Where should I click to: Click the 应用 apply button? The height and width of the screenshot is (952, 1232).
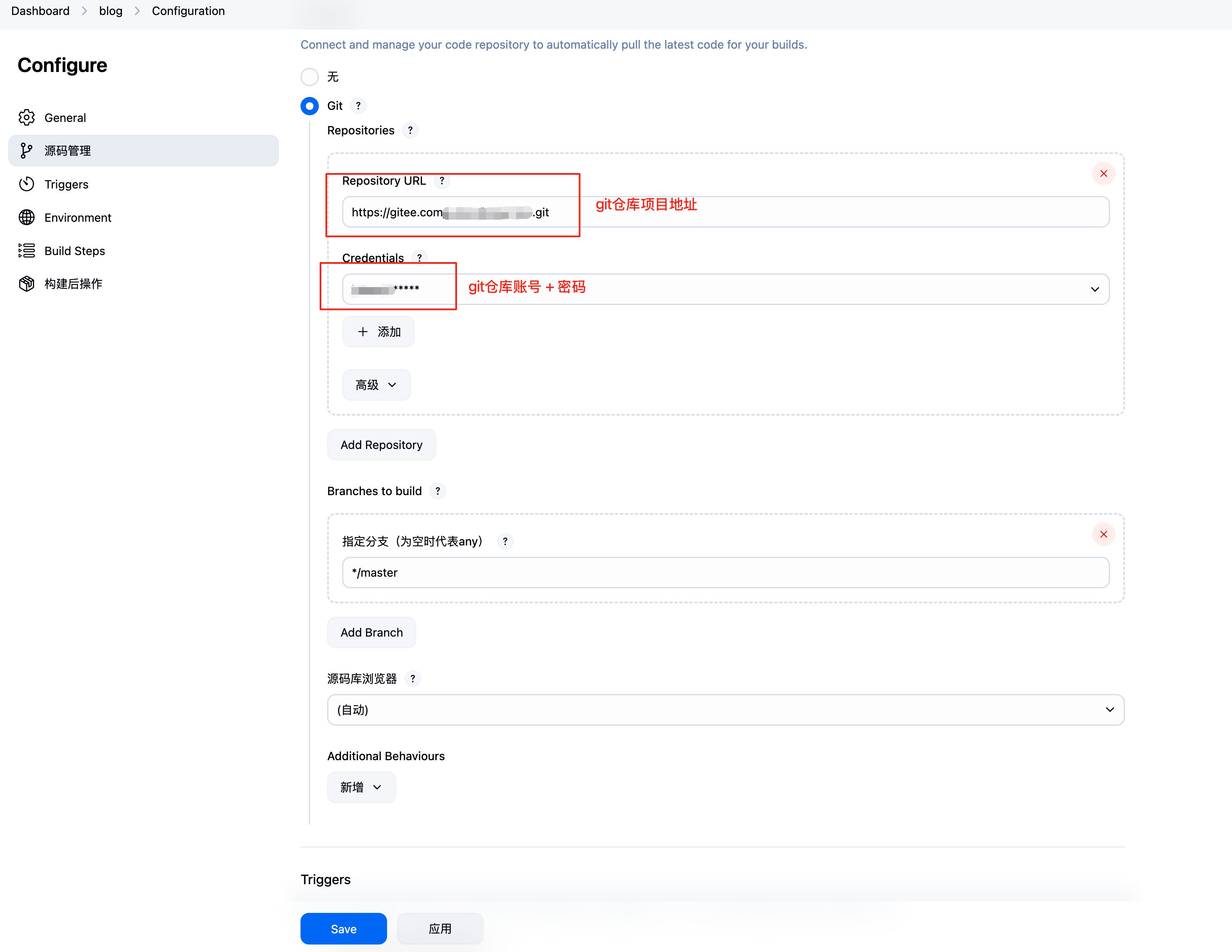(440, 928)
